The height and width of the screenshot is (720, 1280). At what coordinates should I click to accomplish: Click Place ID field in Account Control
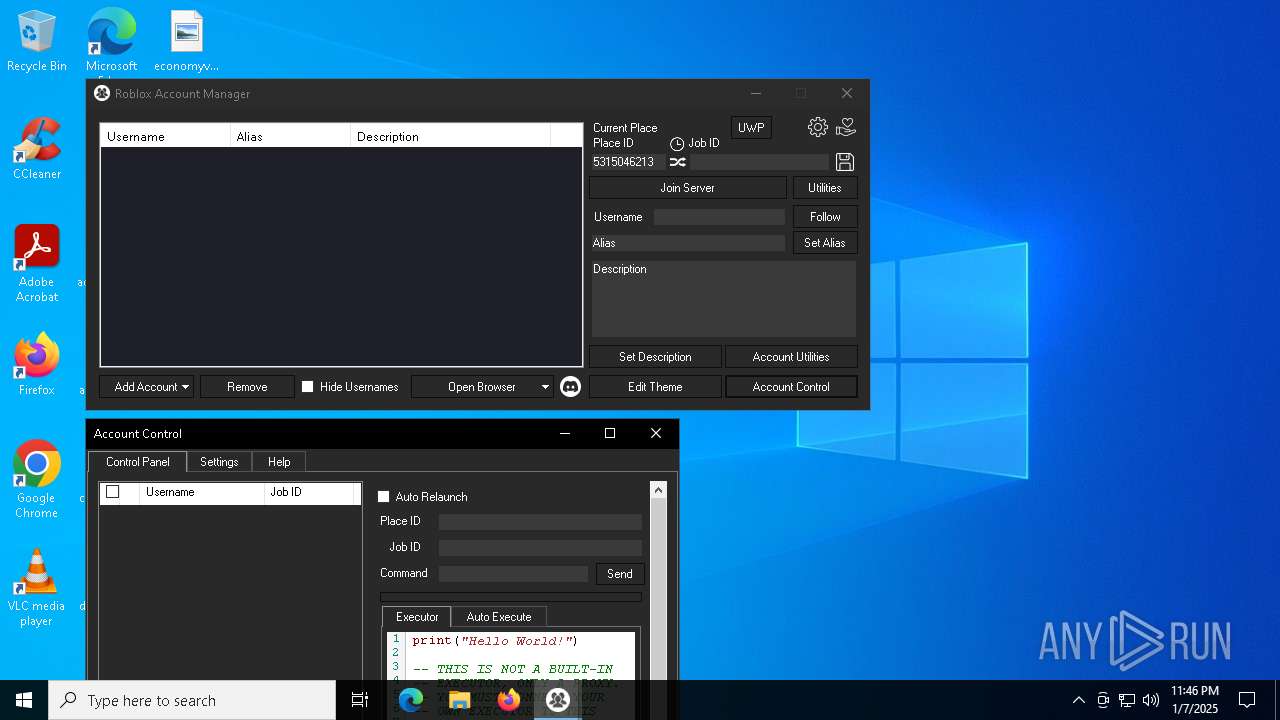coord(540,522)
